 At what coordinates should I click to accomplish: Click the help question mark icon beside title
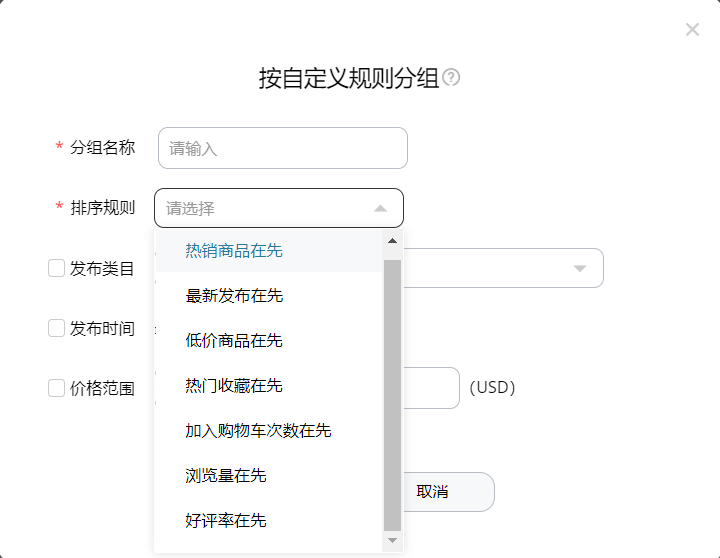[x=450, y=77]
